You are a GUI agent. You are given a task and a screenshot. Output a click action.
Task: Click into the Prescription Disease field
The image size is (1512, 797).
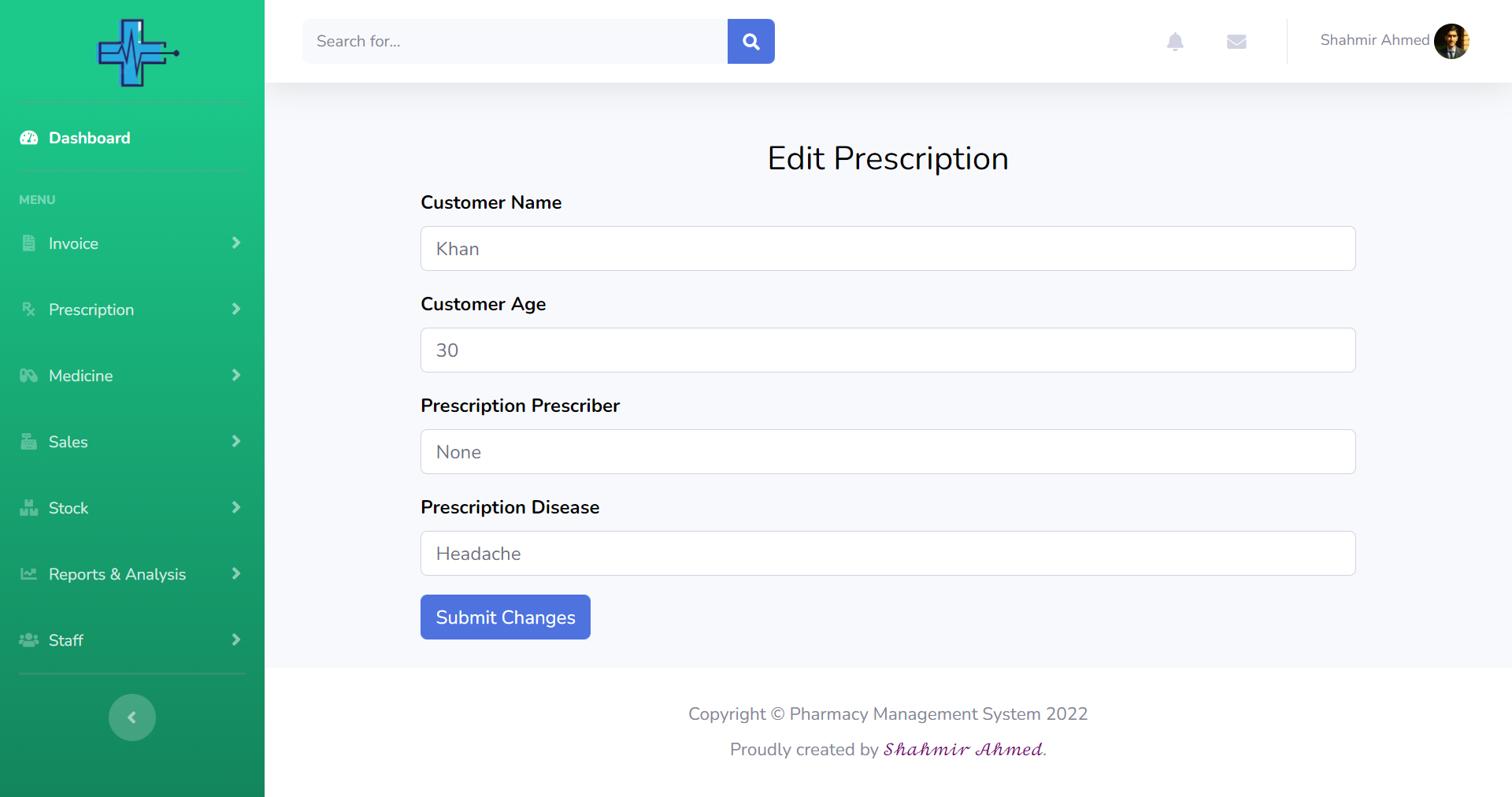[x=888, y=554]
